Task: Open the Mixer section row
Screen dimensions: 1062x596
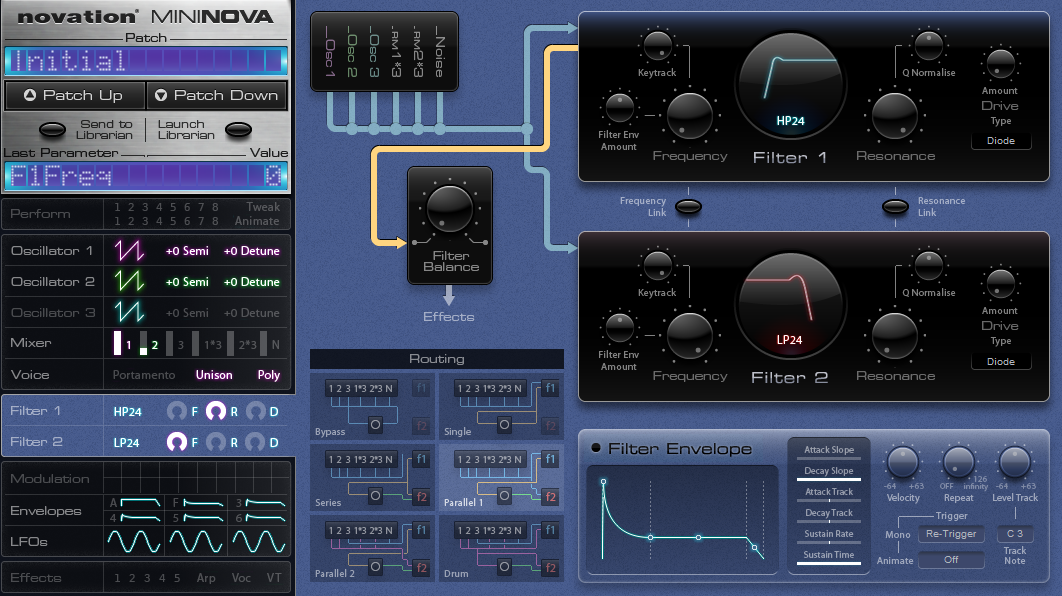Action: tap(146, 343)
